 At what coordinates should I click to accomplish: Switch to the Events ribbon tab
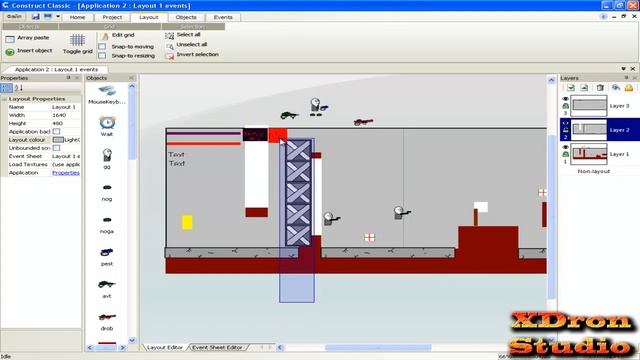click(223, 17)
